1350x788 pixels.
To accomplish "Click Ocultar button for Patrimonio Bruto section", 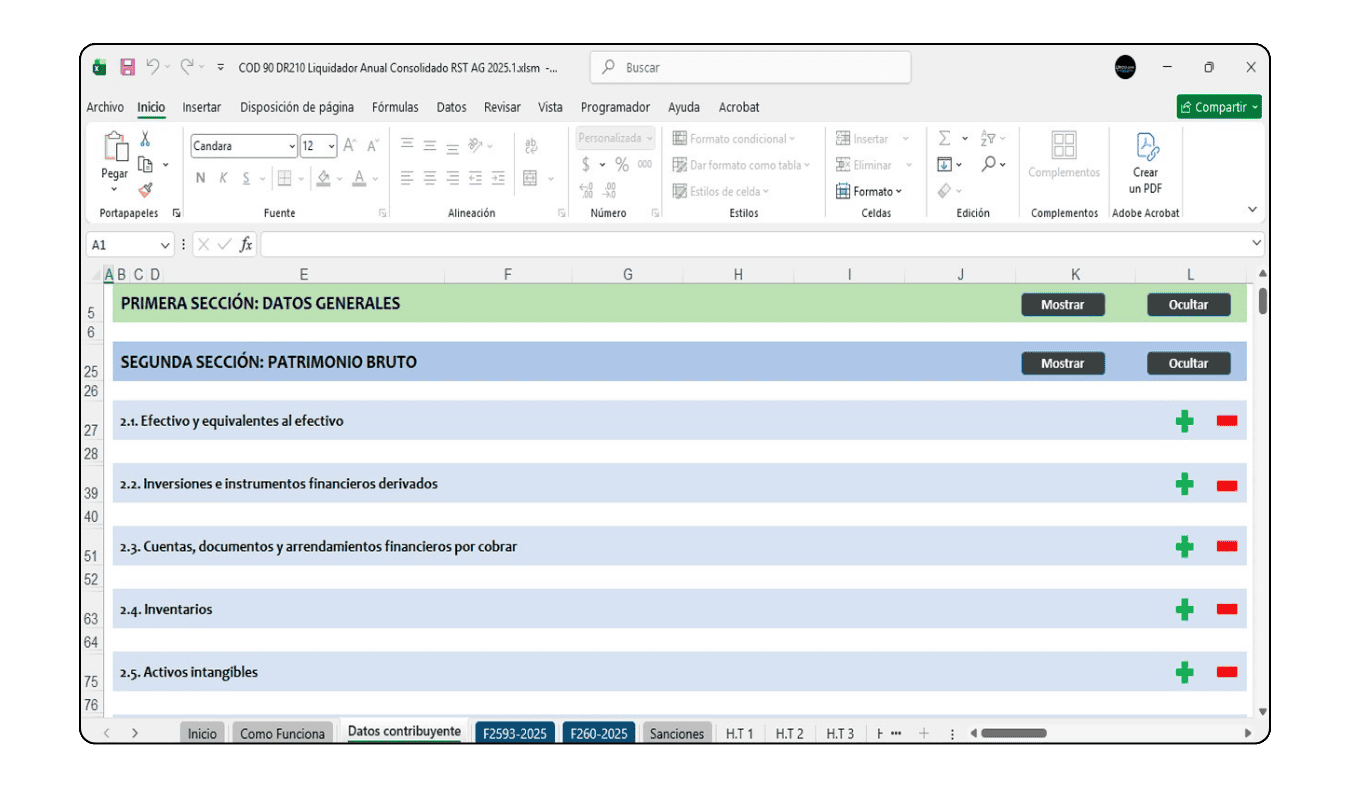I will pos(1188,363).
